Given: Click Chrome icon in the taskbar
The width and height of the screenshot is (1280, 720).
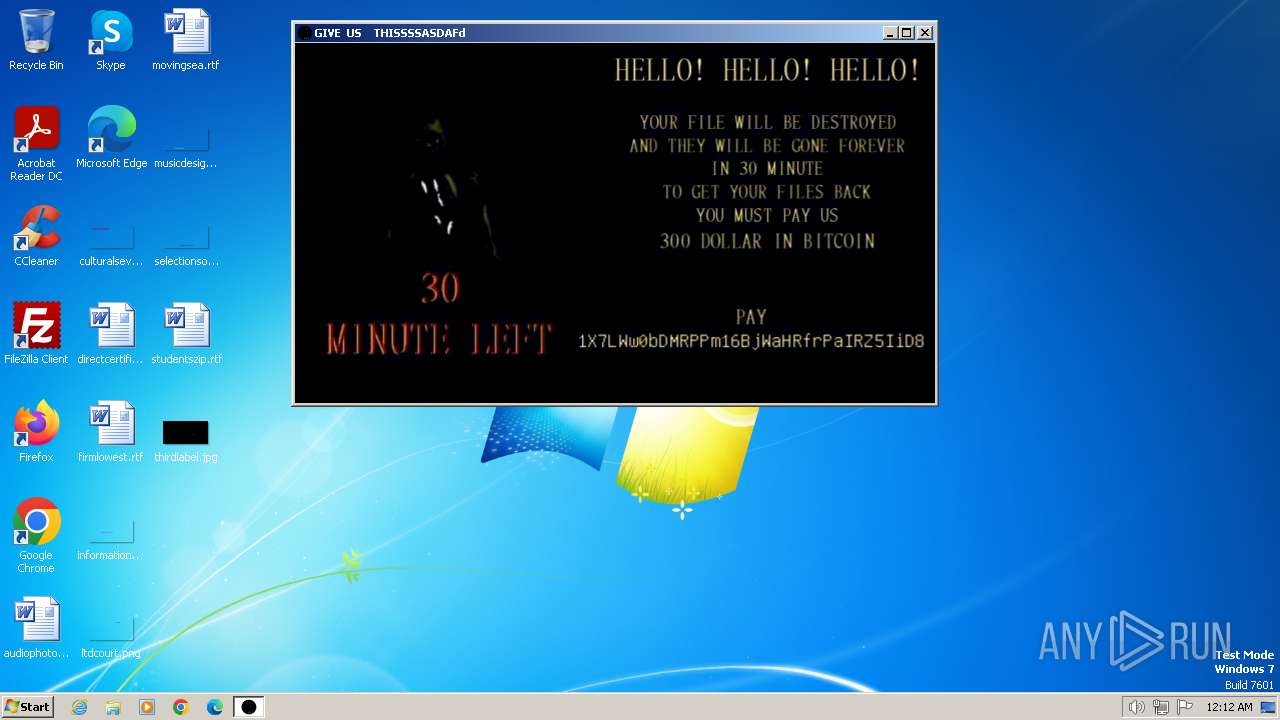Looking at the screenshot, I should click(181, 707).
